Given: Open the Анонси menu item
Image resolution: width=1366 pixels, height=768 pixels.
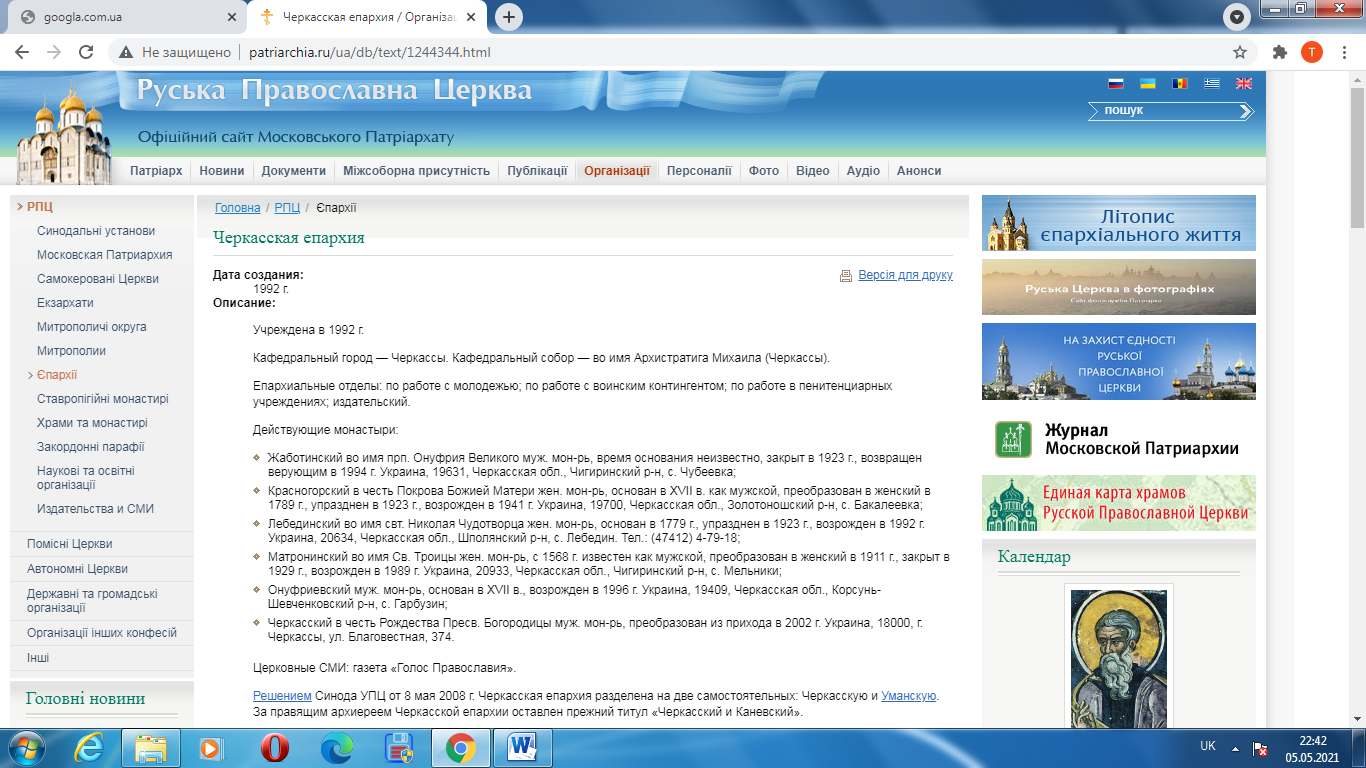Looking at the screenshot, I should 919,171.
